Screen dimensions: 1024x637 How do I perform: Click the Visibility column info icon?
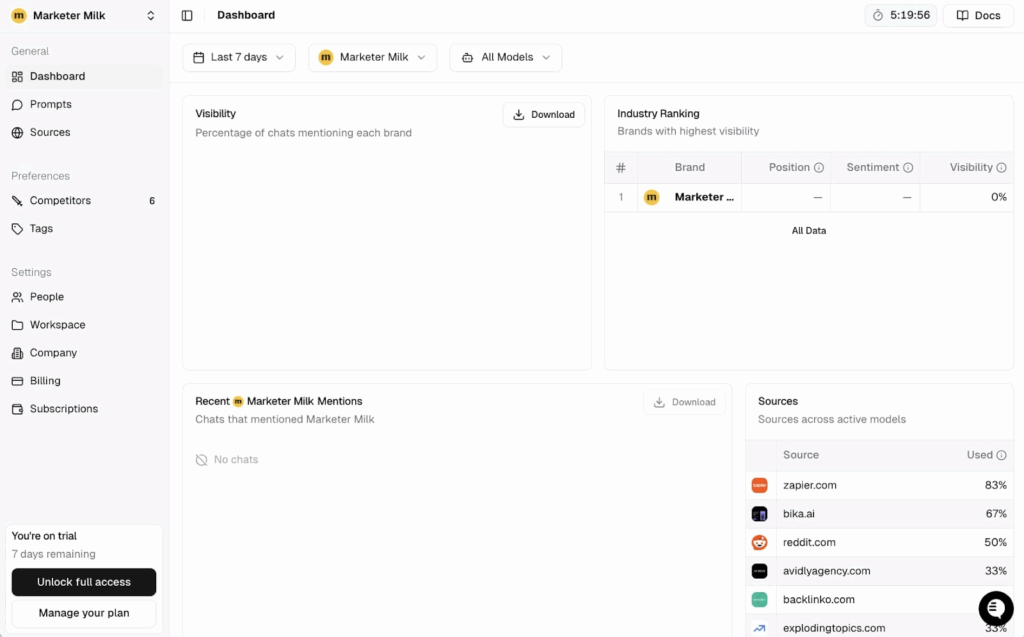tap(1001, 168)
